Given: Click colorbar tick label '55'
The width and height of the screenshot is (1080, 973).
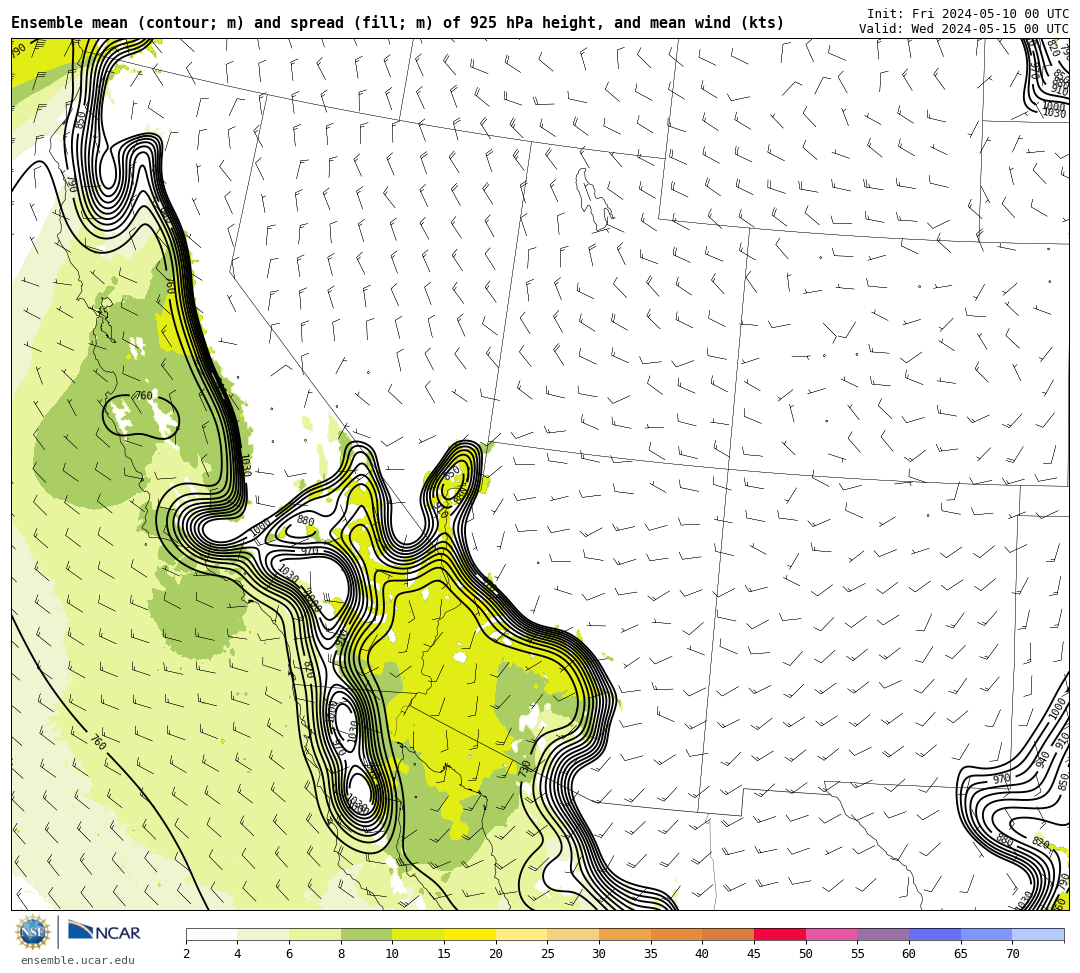Looking at the screenshot, I should (858, 954).
